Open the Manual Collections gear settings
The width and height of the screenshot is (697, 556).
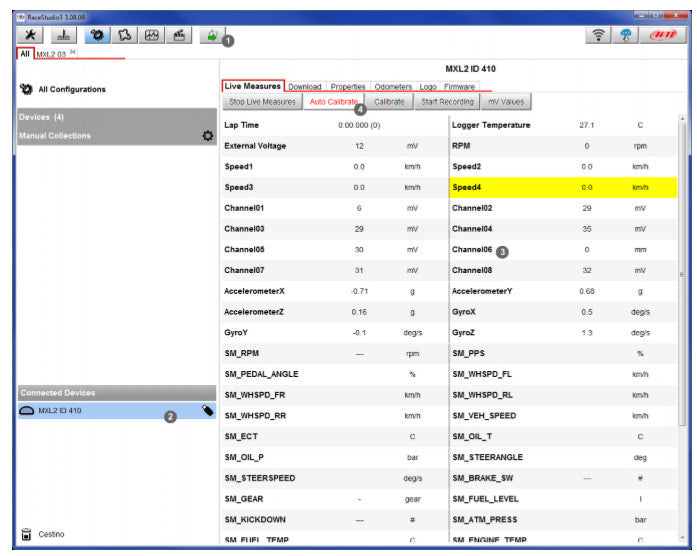click(208, 136)
